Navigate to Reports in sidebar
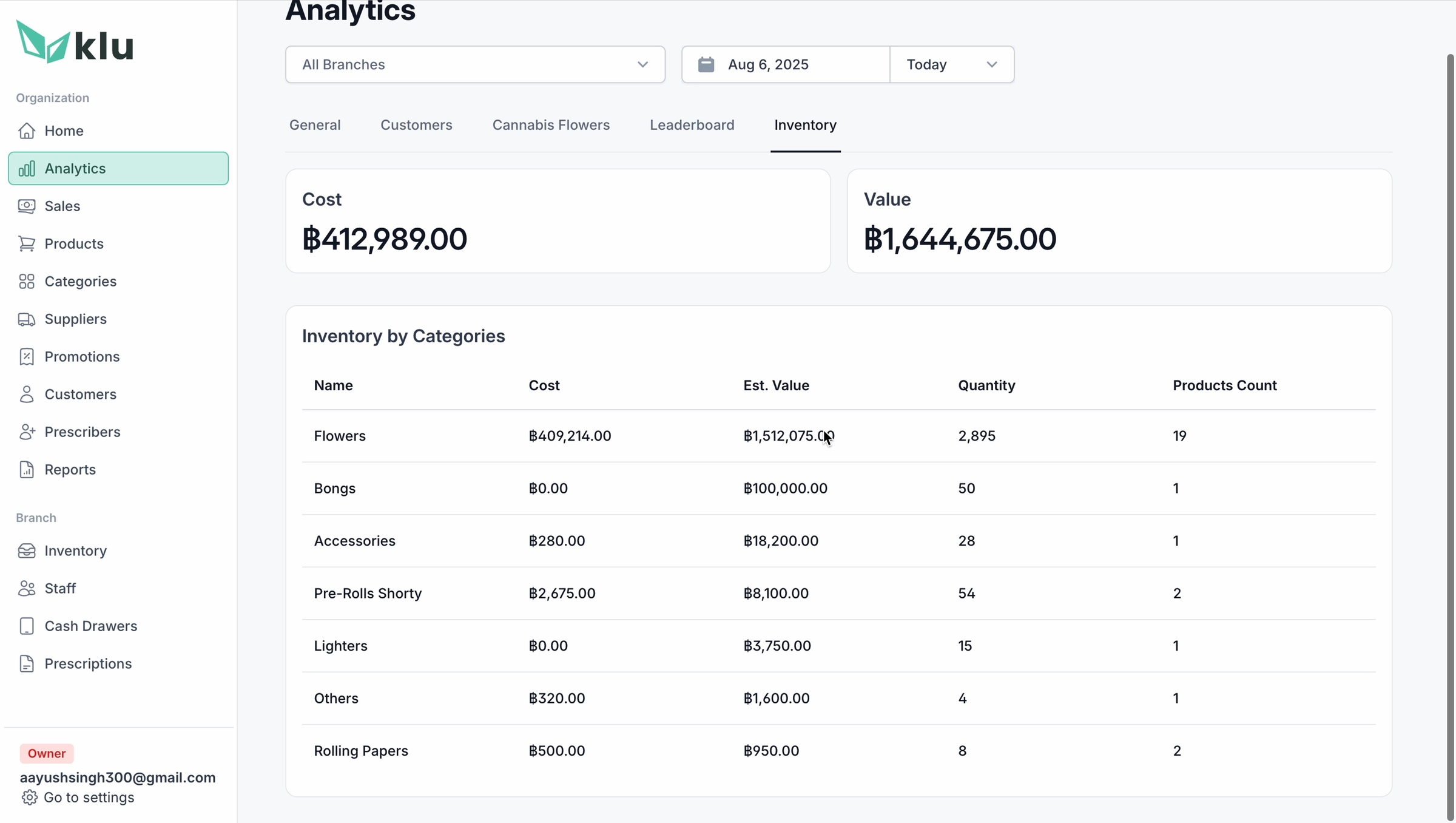1456x823 pixels. [x=118, y=469]
